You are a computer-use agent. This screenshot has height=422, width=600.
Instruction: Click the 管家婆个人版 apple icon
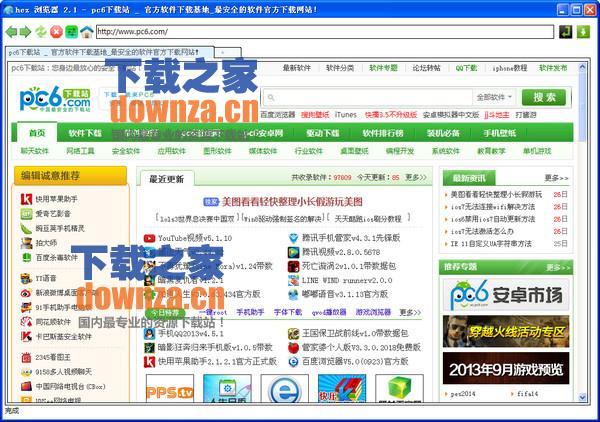pyautogui.click(x=293, y=347)
